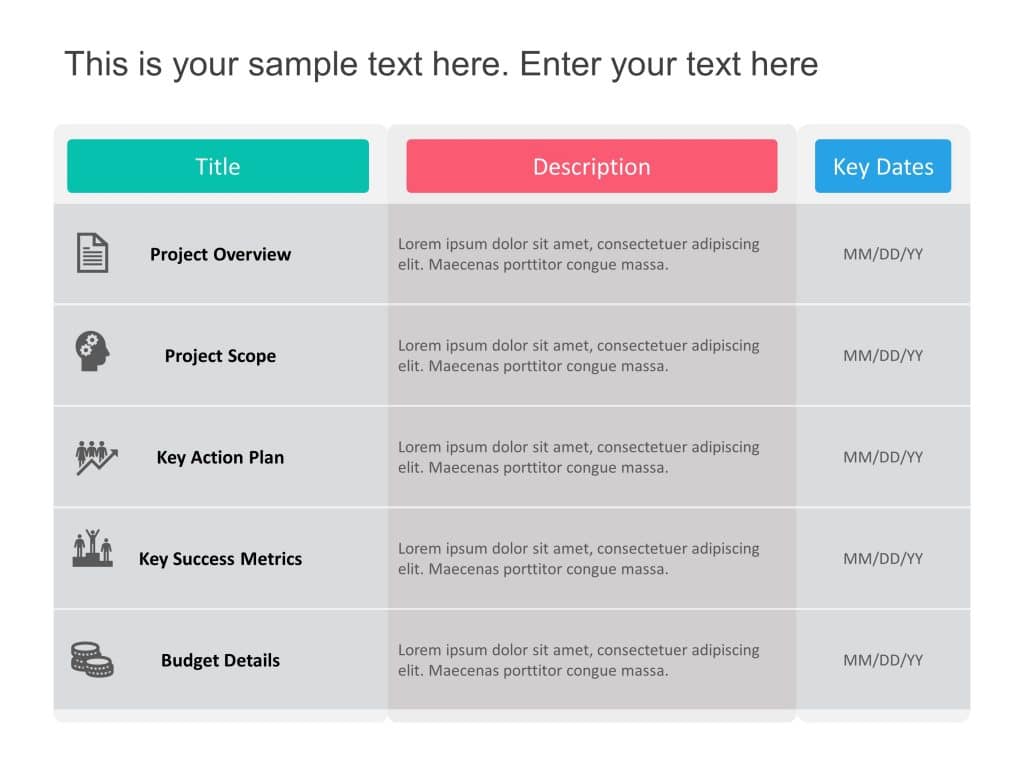The height and width of the screenshot is (768, 1024).
Task: Select the Key Action Plan label
Action: click(x=220, y=457)
